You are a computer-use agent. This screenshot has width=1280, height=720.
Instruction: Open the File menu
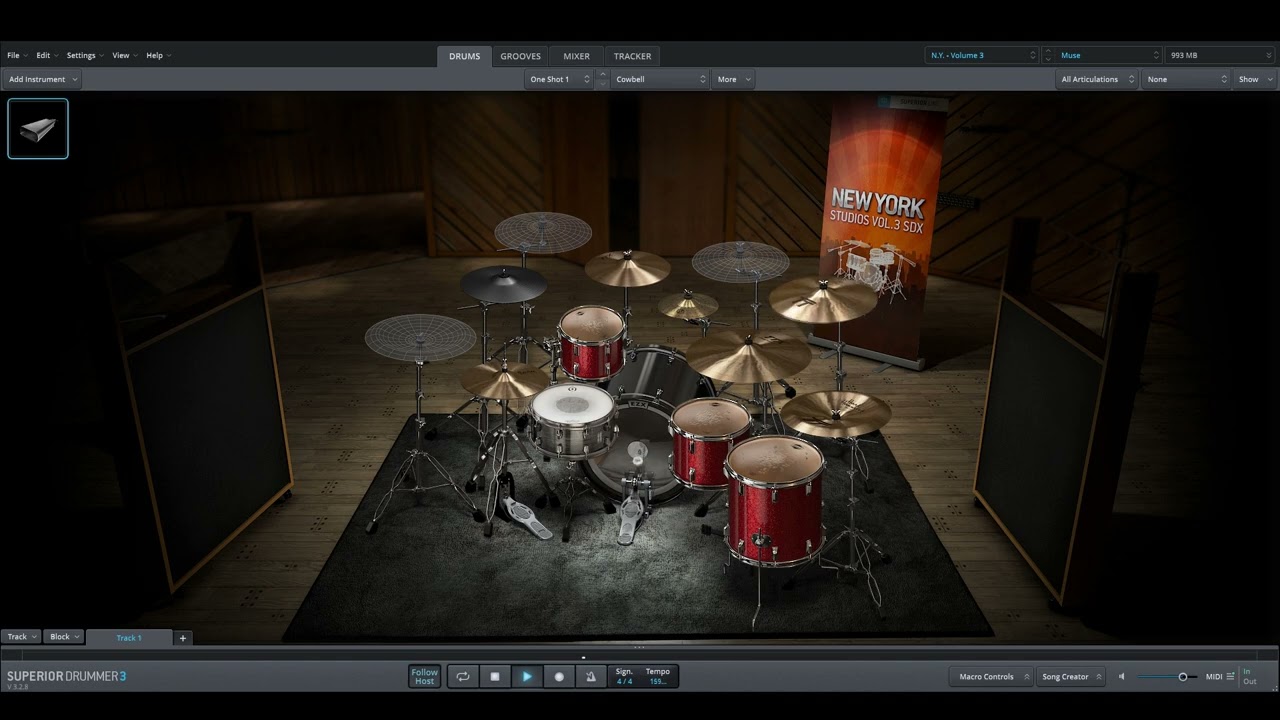pos(16,55)
